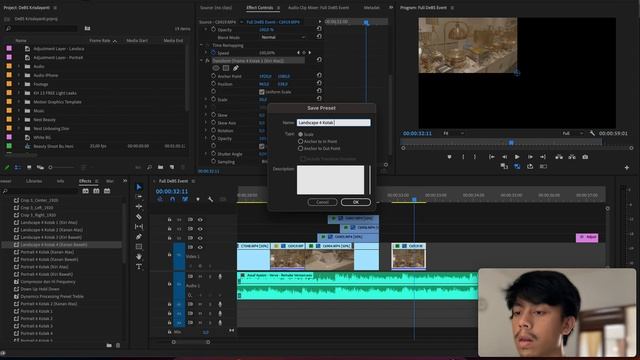The image size is (640, 360).
Task: Open overflow panel tabs chevron near Effects
Action: 125,181
